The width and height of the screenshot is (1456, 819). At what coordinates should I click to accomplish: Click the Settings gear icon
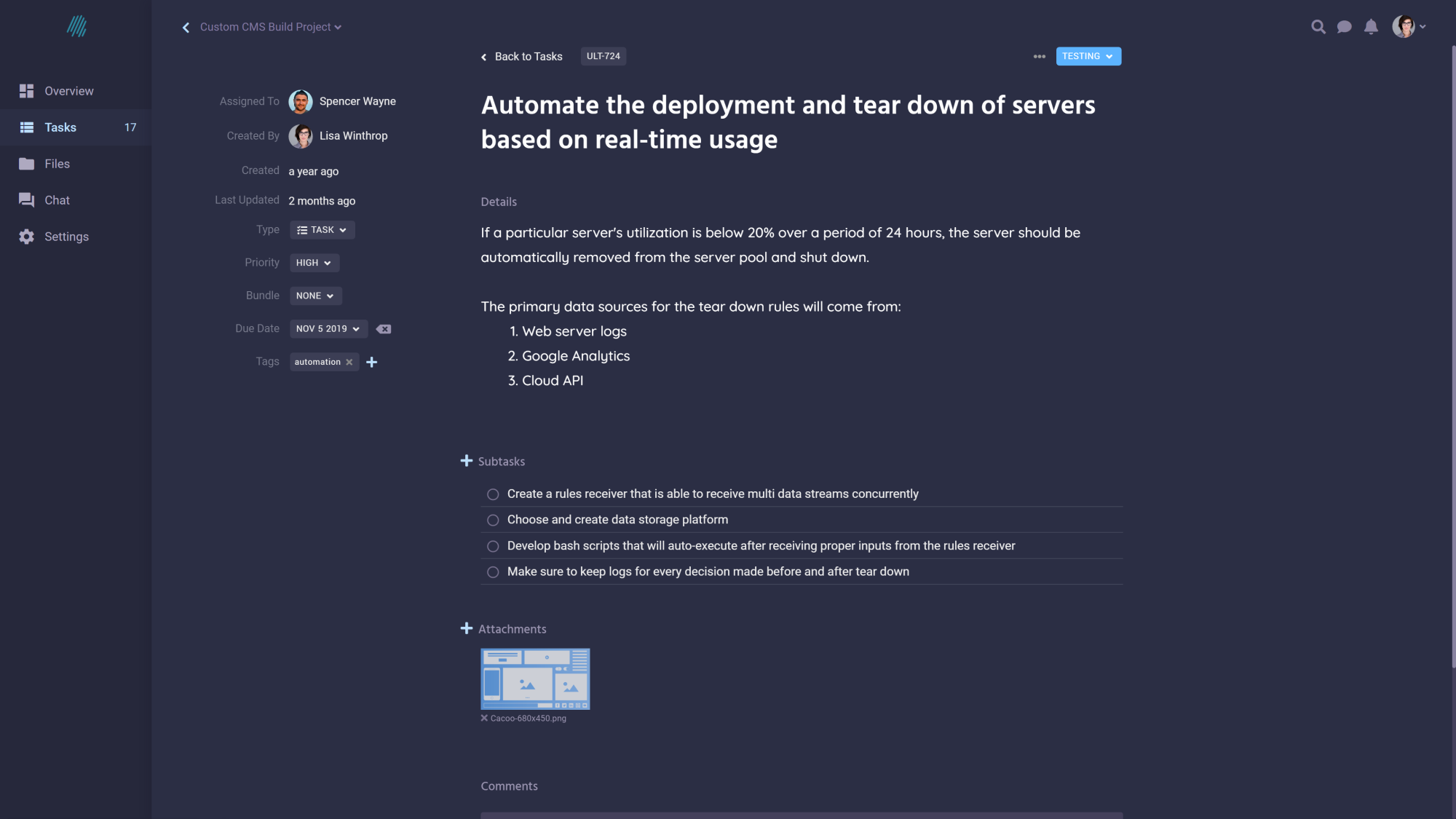tap(27, 237)
